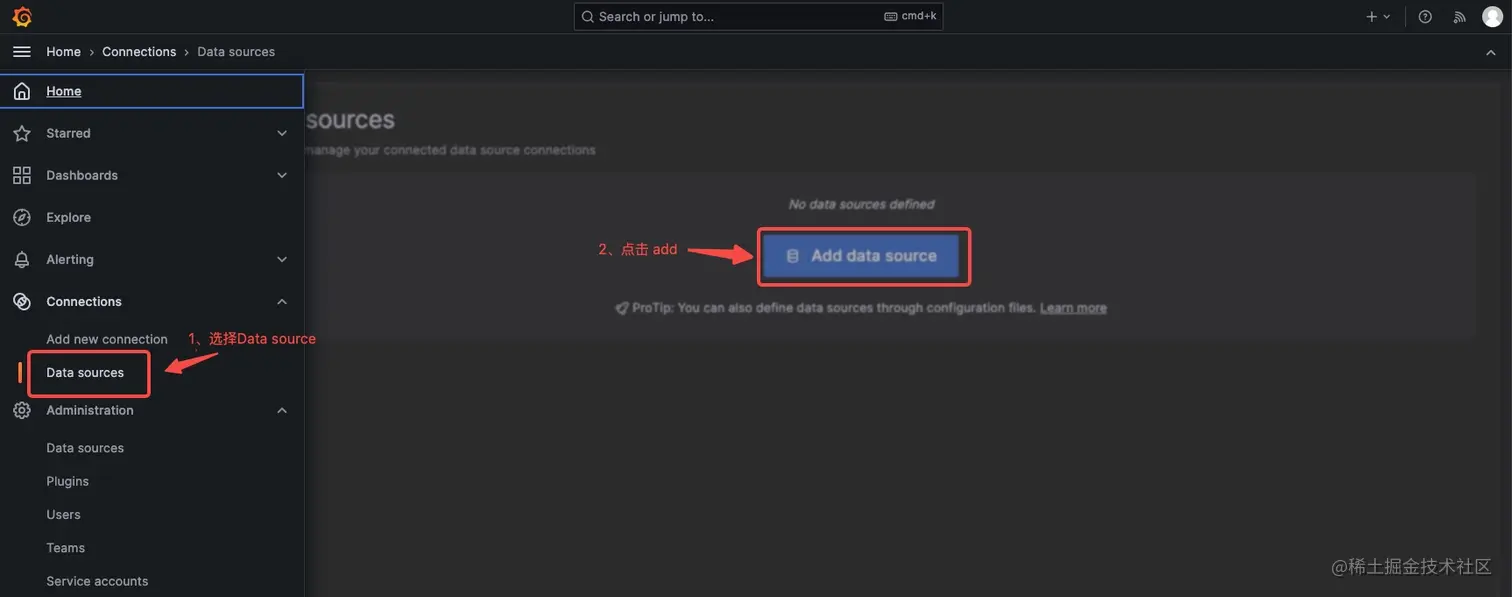Click the search magnifier icon
This screenshot has height=597, width=1512.
click(x=588, y=16)
